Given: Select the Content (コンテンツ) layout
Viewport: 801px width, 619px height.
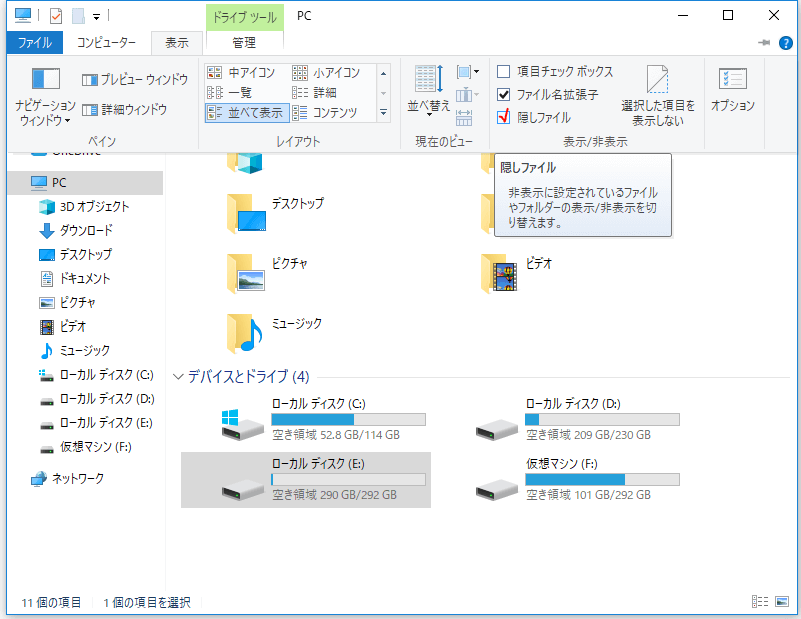Looking at the screenshot, I should 325,112.
